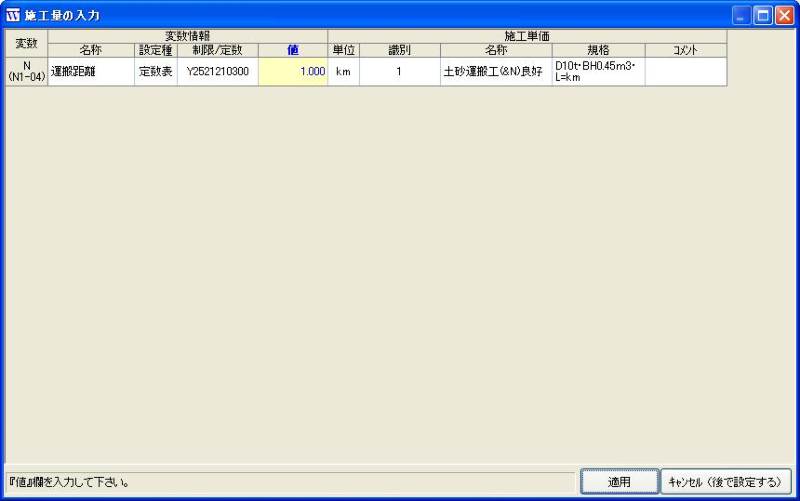Select the N (N1-04) variable row header
The image size is (800, 501).
click(26, 72)
